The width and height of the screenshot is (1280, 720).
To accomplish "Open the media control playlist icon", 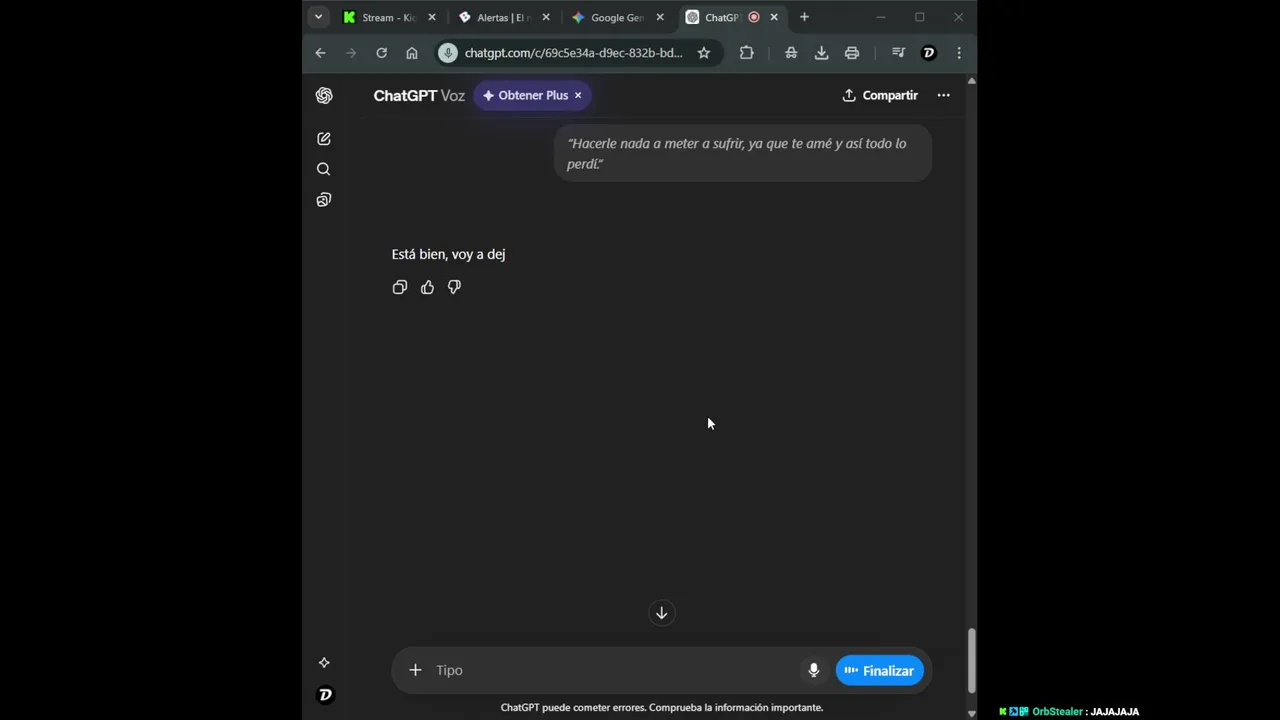I will pos(898,53).
